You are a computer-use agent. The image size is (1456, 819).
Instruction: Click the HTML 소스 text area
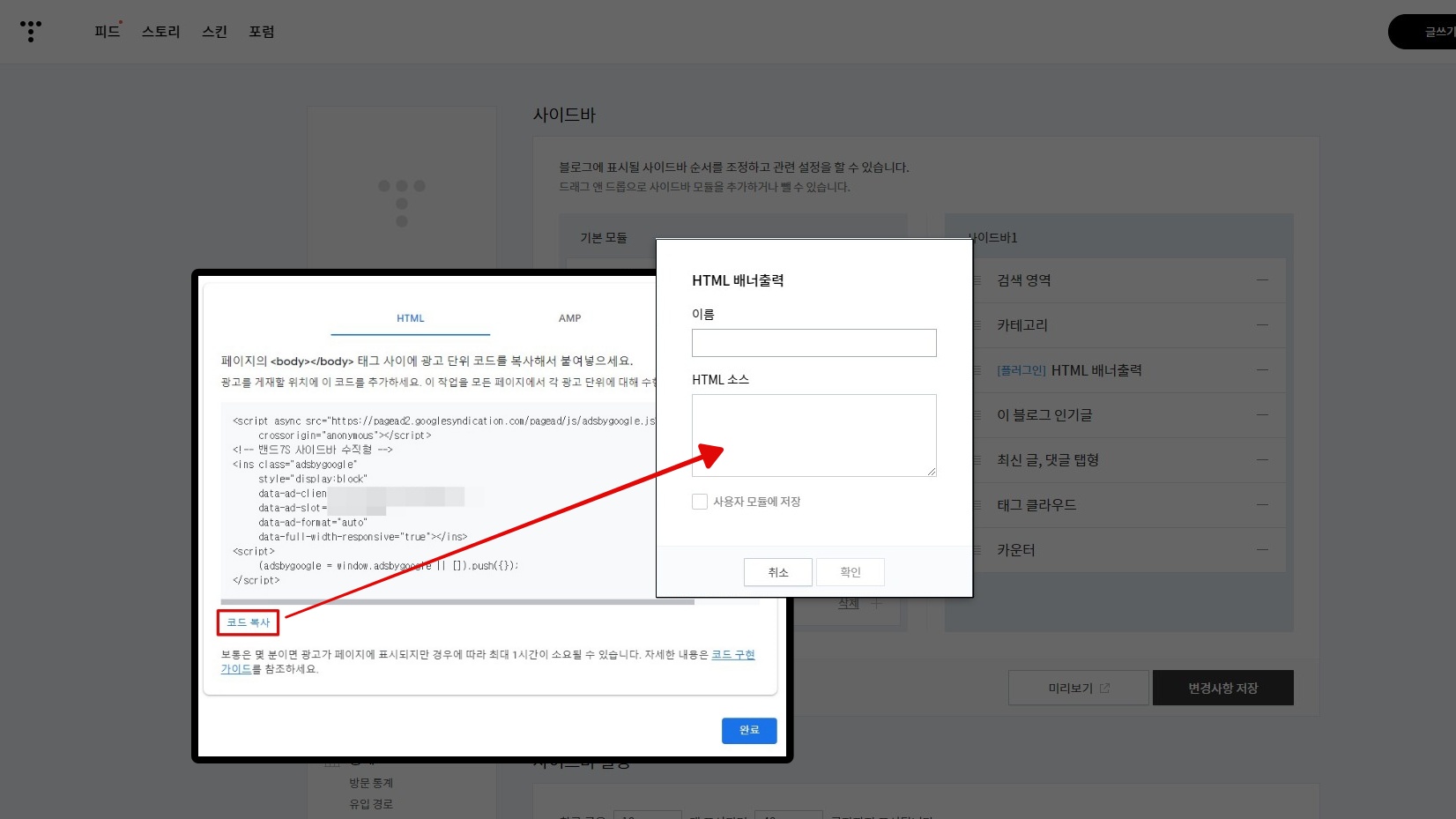coord(814,436)
